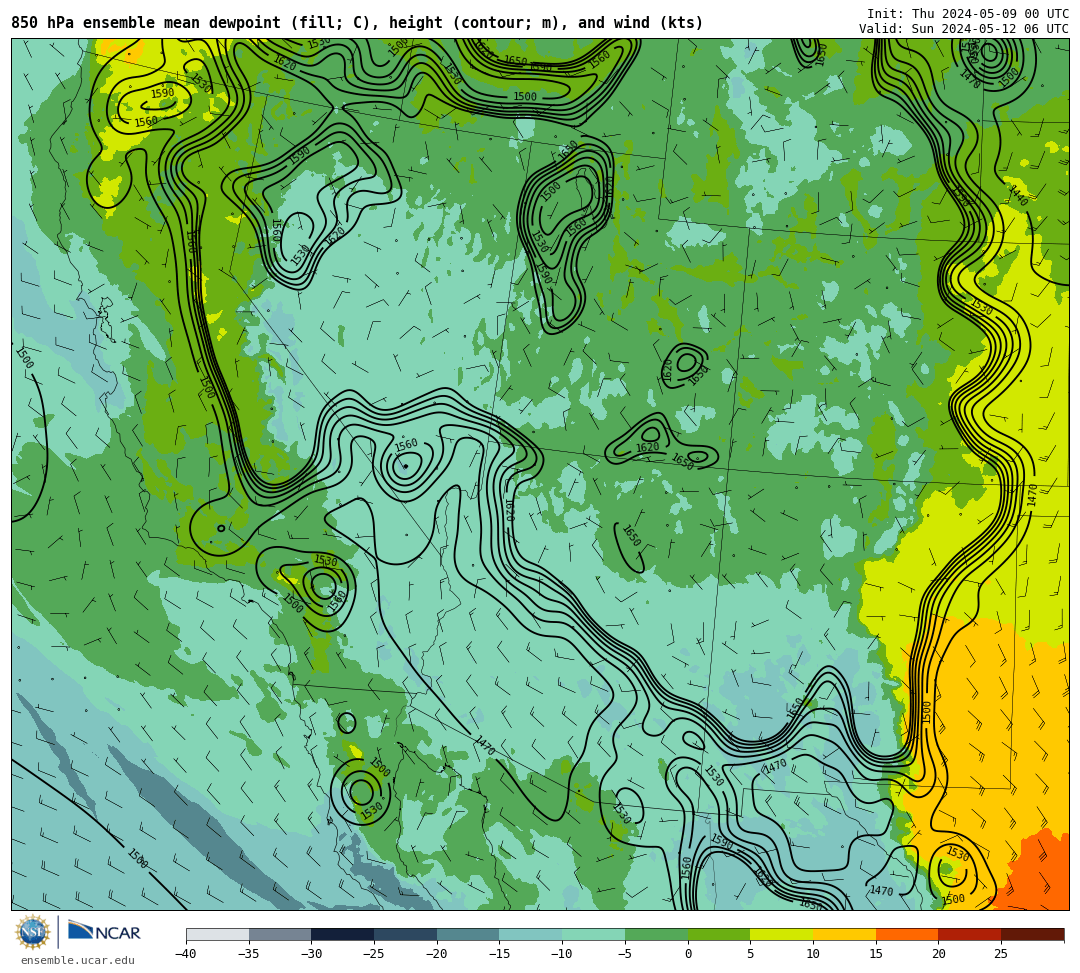Click the olive green 0 to 5 swatch

(x=718, y=934)
